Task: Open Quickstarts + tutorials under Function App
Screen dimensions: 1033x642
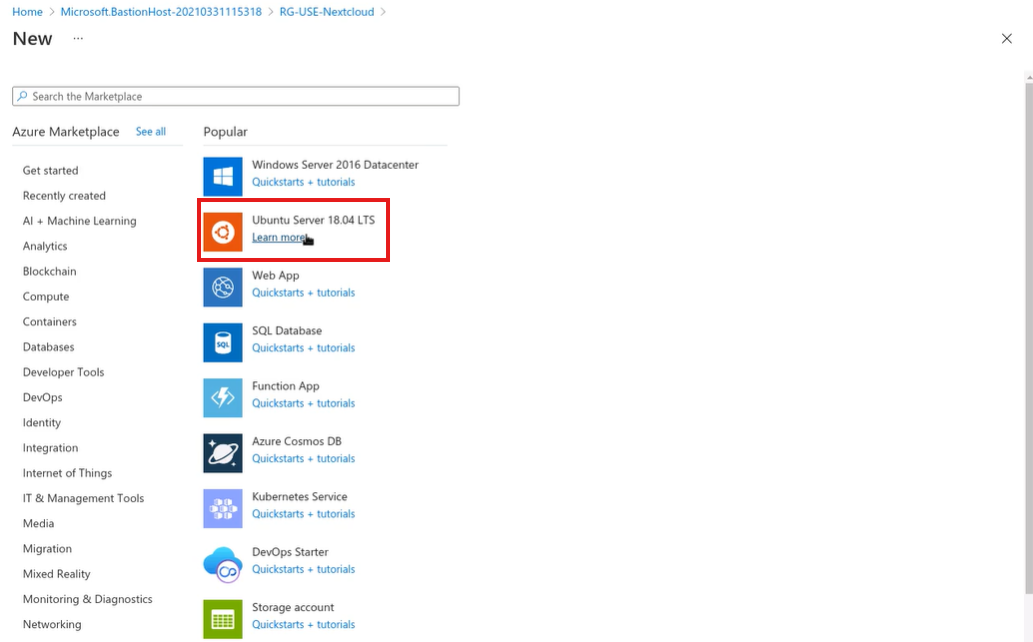Action: pos(303,403)
